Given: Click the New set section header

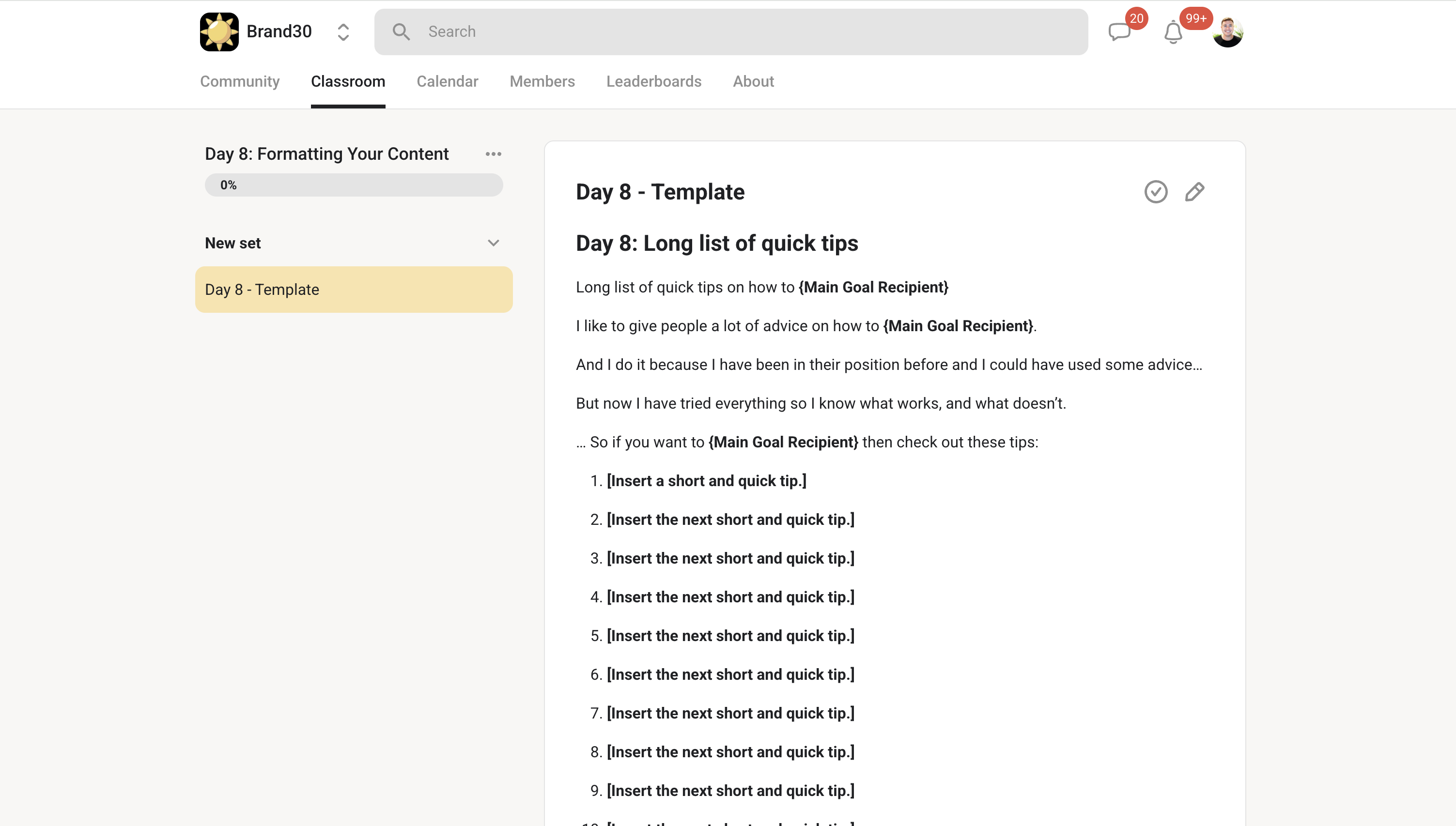Looking at the screenshot, I should 232,243.
